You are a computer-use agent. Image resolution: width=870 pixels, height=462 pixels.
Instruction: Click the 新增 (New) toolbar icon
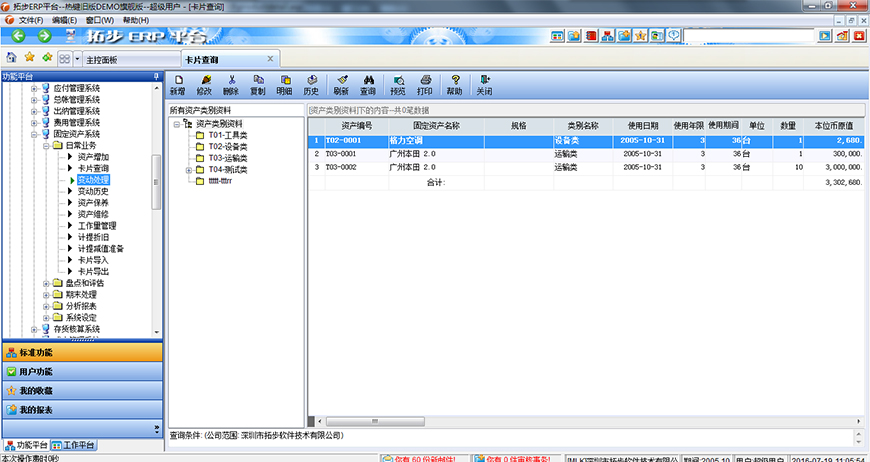tap(177, 84)
